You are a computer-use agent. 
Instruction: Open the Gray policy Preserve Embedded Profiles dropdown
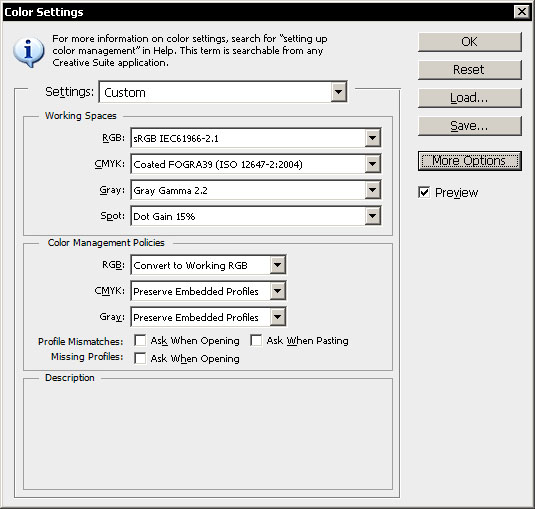pyautogui.click(x=277, y=317)
